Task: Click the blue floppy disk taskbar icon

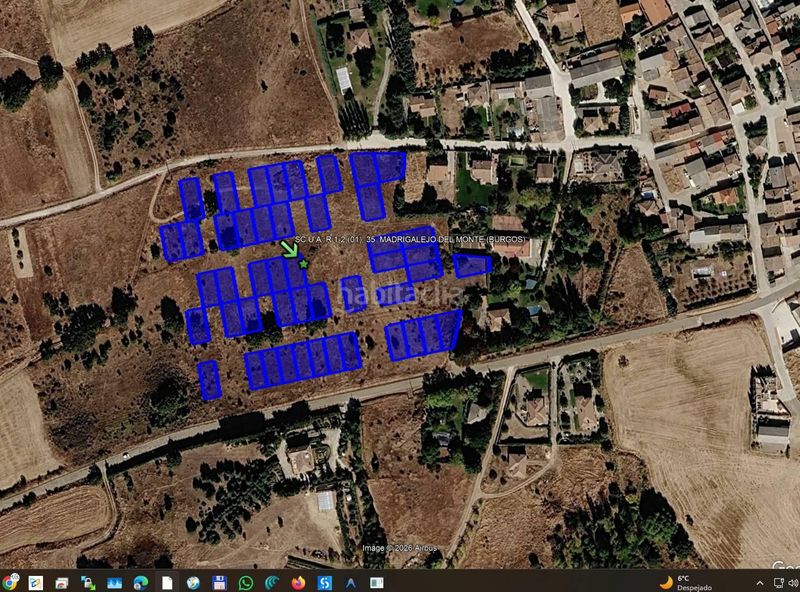Action: click(x=219, y=583)
